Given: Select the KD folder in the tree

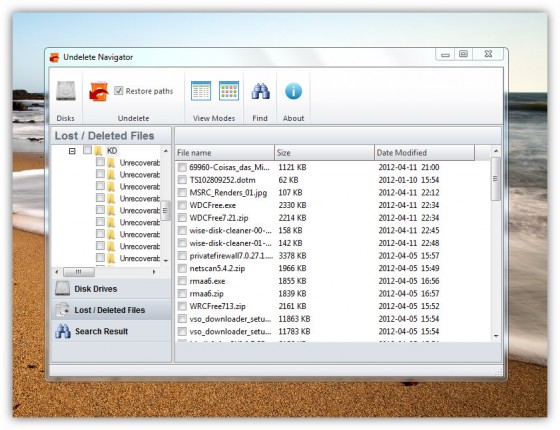Looking at the screenshot, I should 112,150.
